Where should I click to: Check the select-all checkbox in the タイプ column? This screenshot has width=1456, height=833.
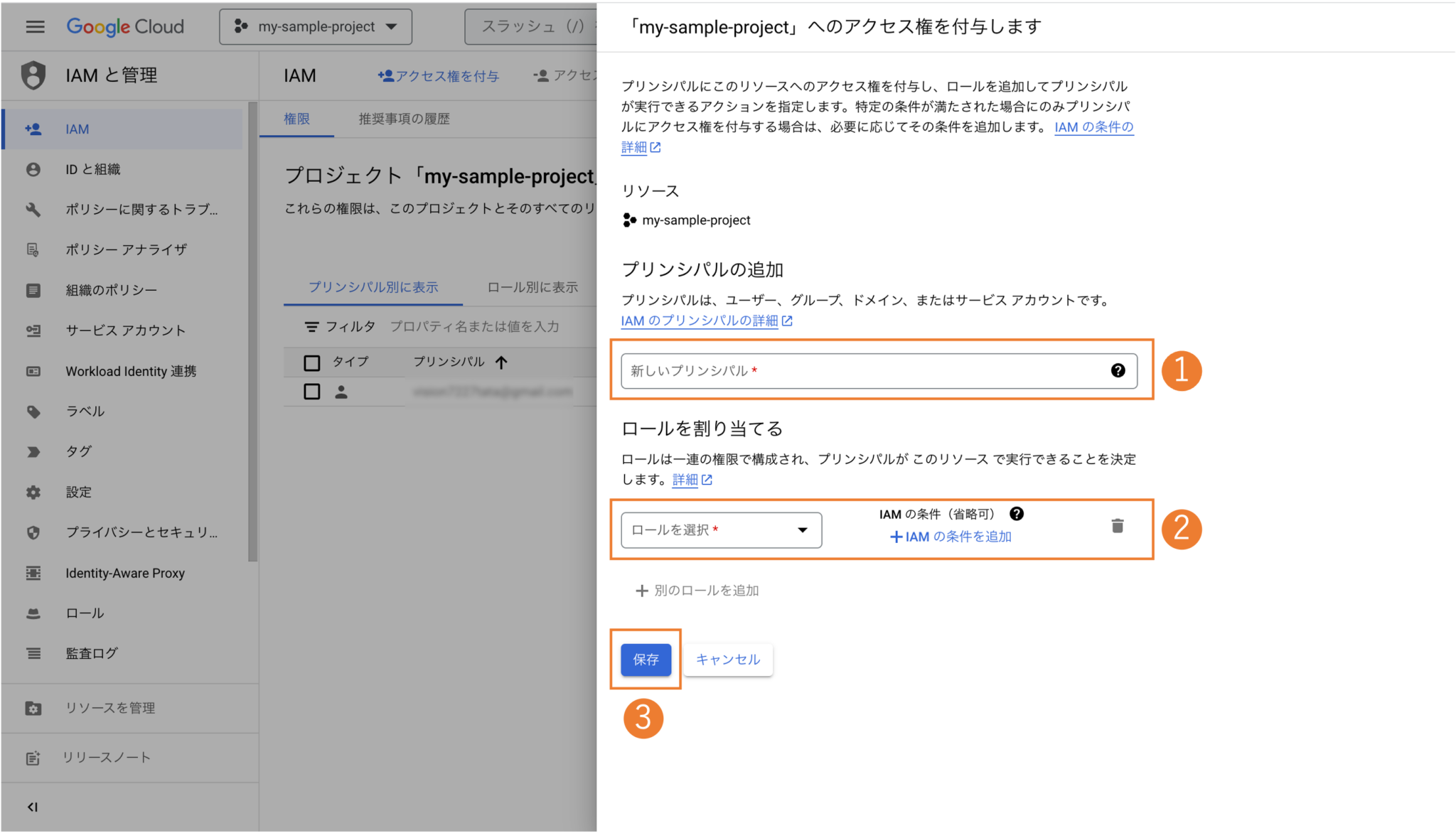click(311, 362)
